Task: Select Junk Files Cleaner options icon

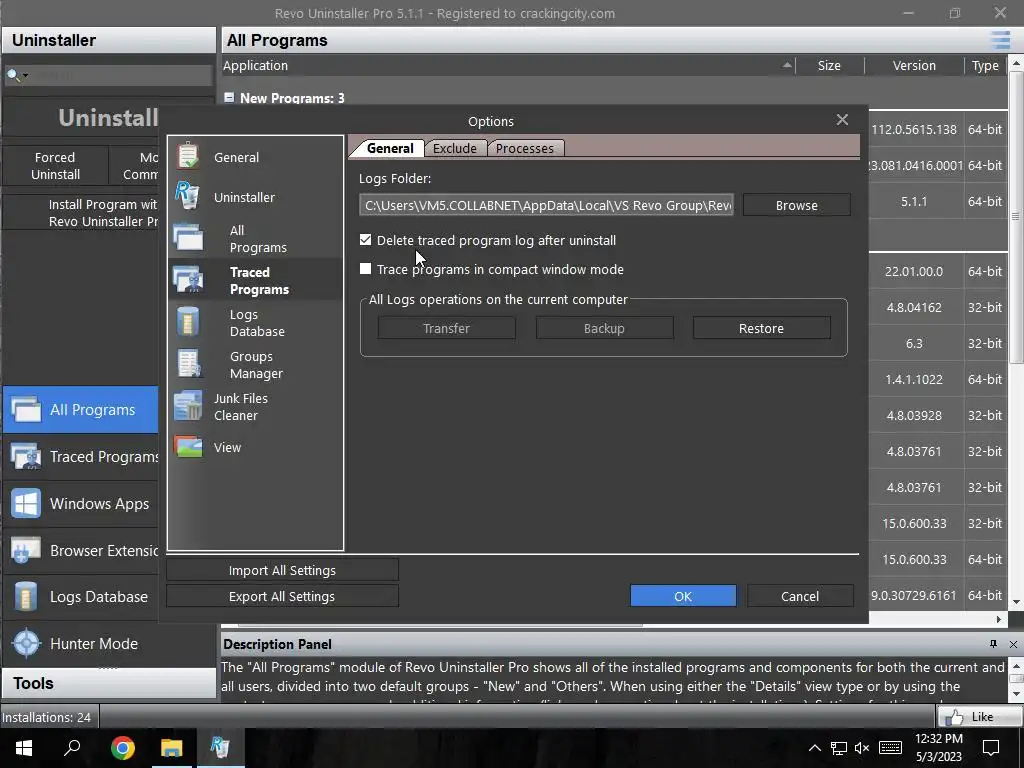Action: (188, 406)
